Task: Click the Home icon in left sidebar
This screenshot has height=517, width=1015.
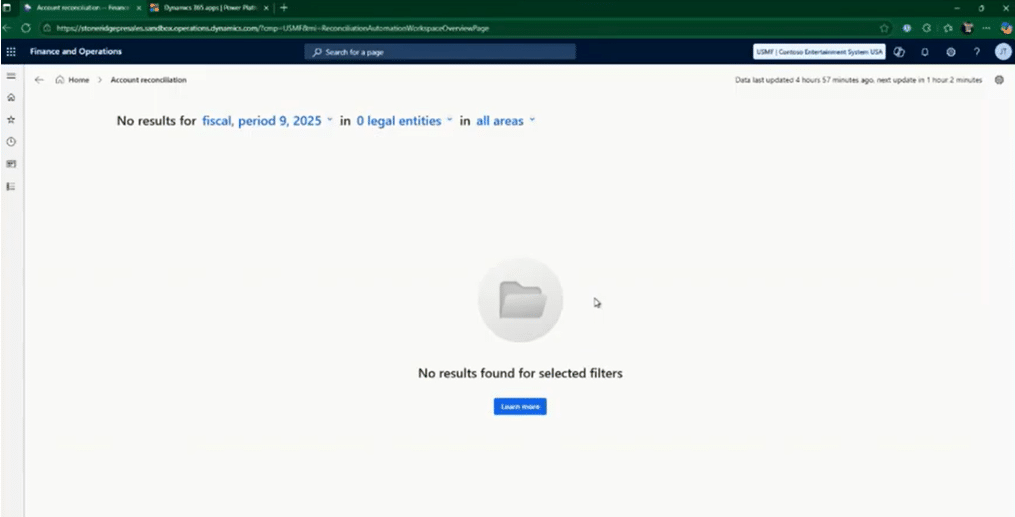Action: tap(11, 98)
